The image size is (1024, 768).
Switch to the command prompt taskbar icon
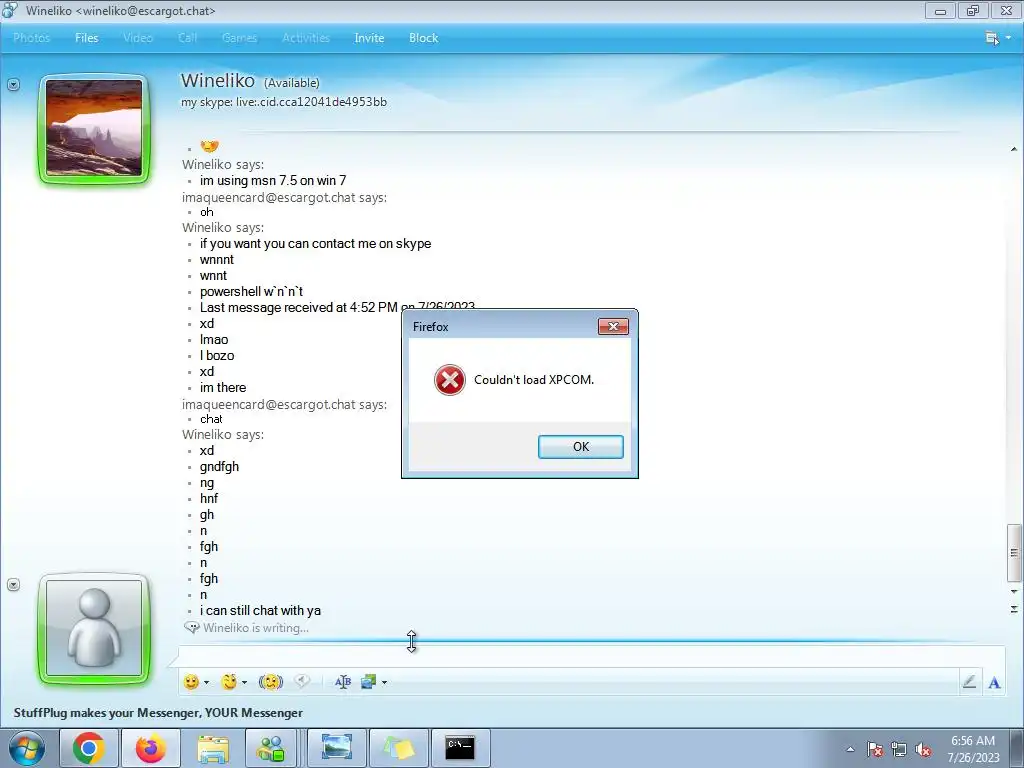[460, 748]
